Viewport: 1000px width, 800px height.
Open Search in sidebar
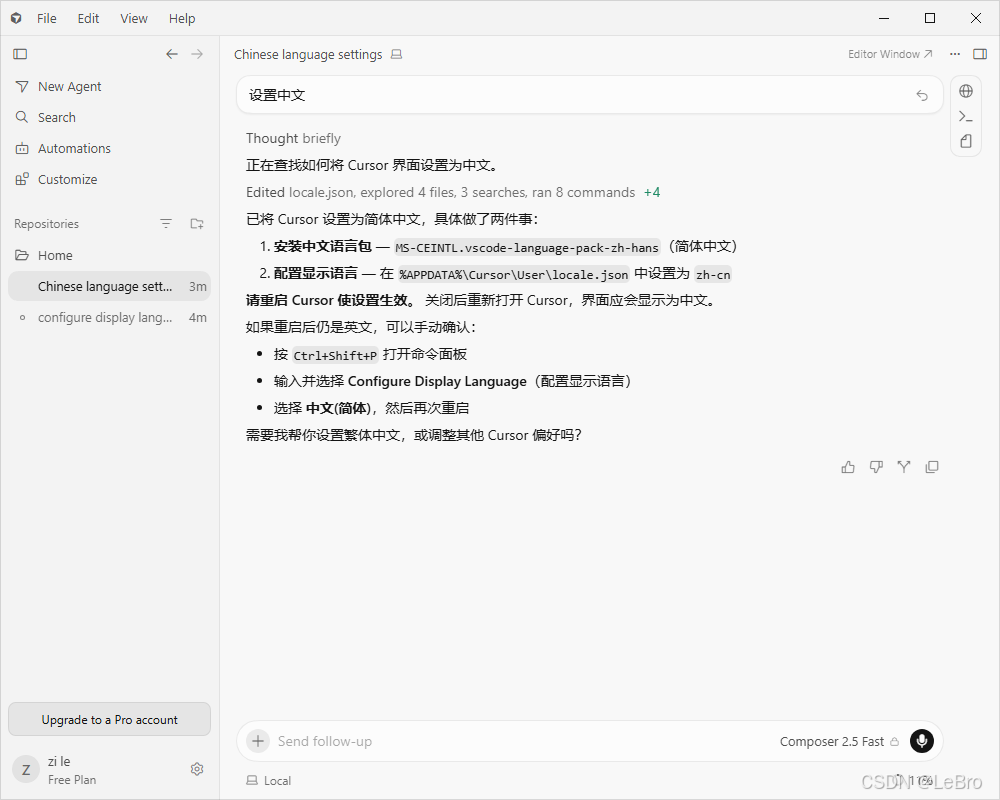pos(109,117)
